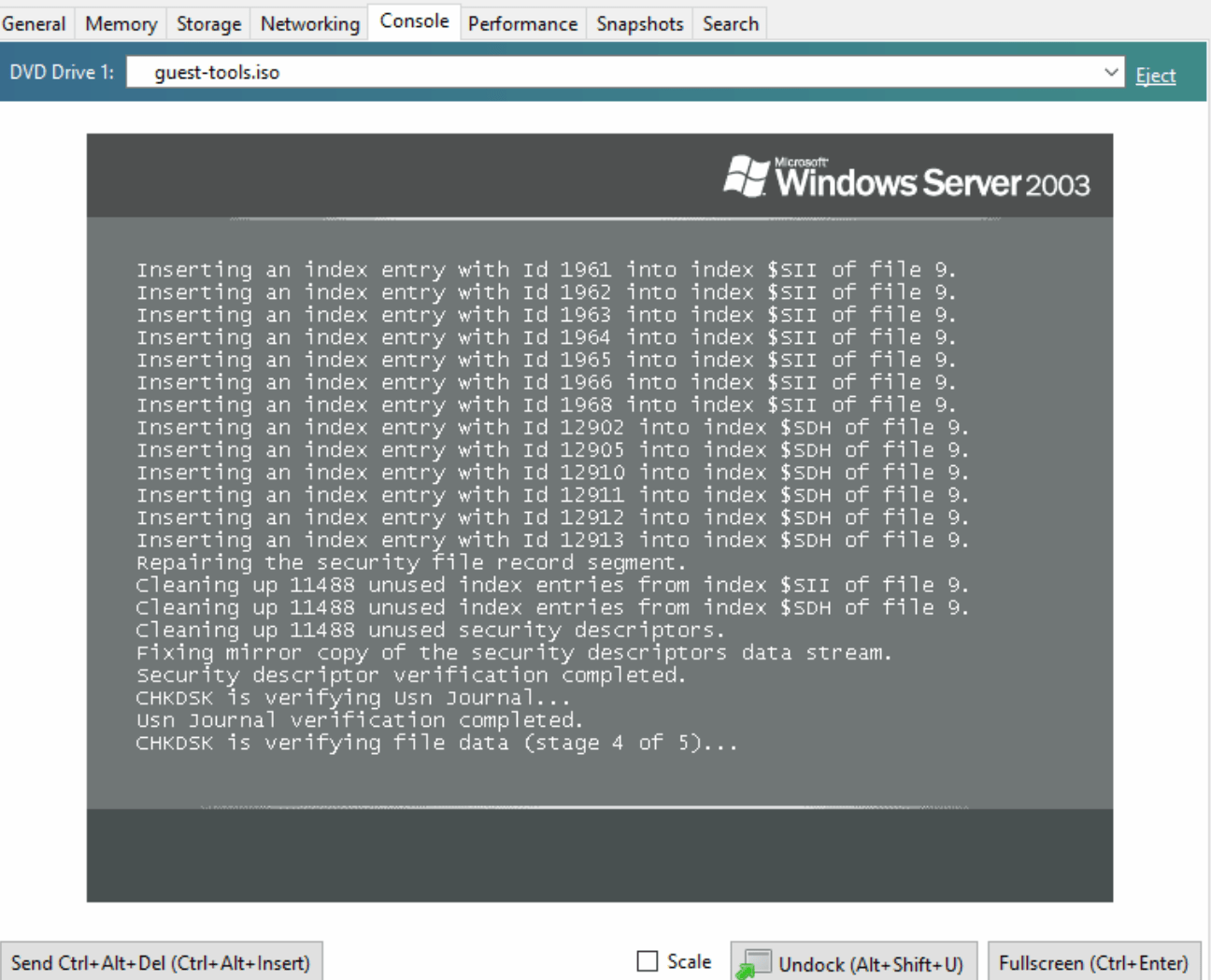The width and height of the screenshot is (1211, 980).
Task: Switch to the Snapshots tab
Action: (x=638, y=22)
